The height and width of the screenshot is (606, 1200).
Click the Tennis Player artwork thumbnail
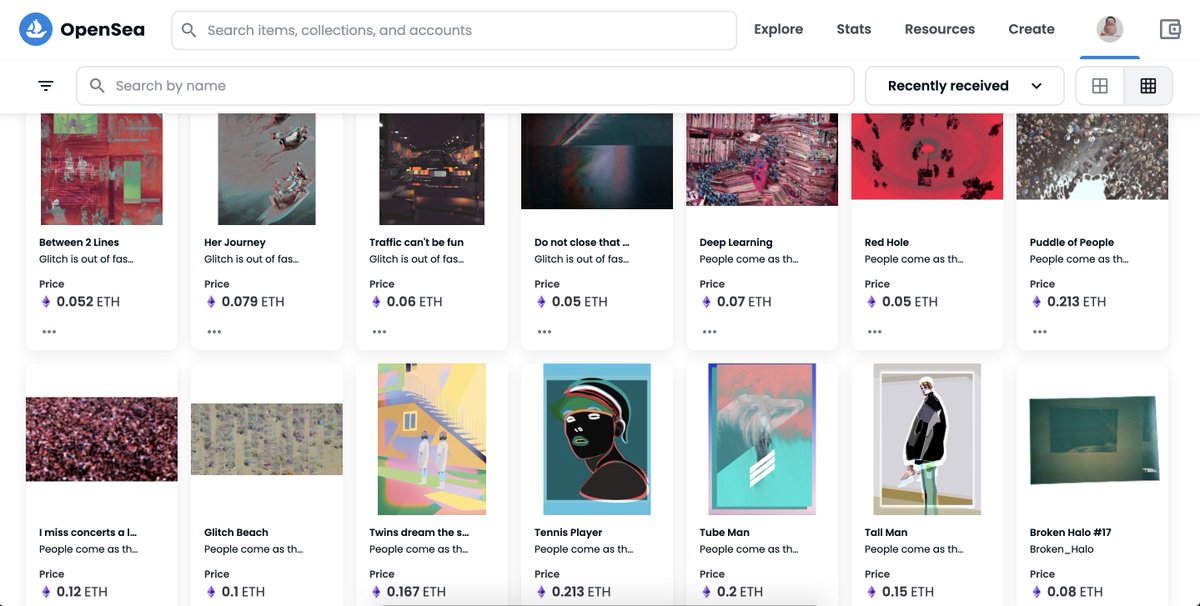point(596,438)
